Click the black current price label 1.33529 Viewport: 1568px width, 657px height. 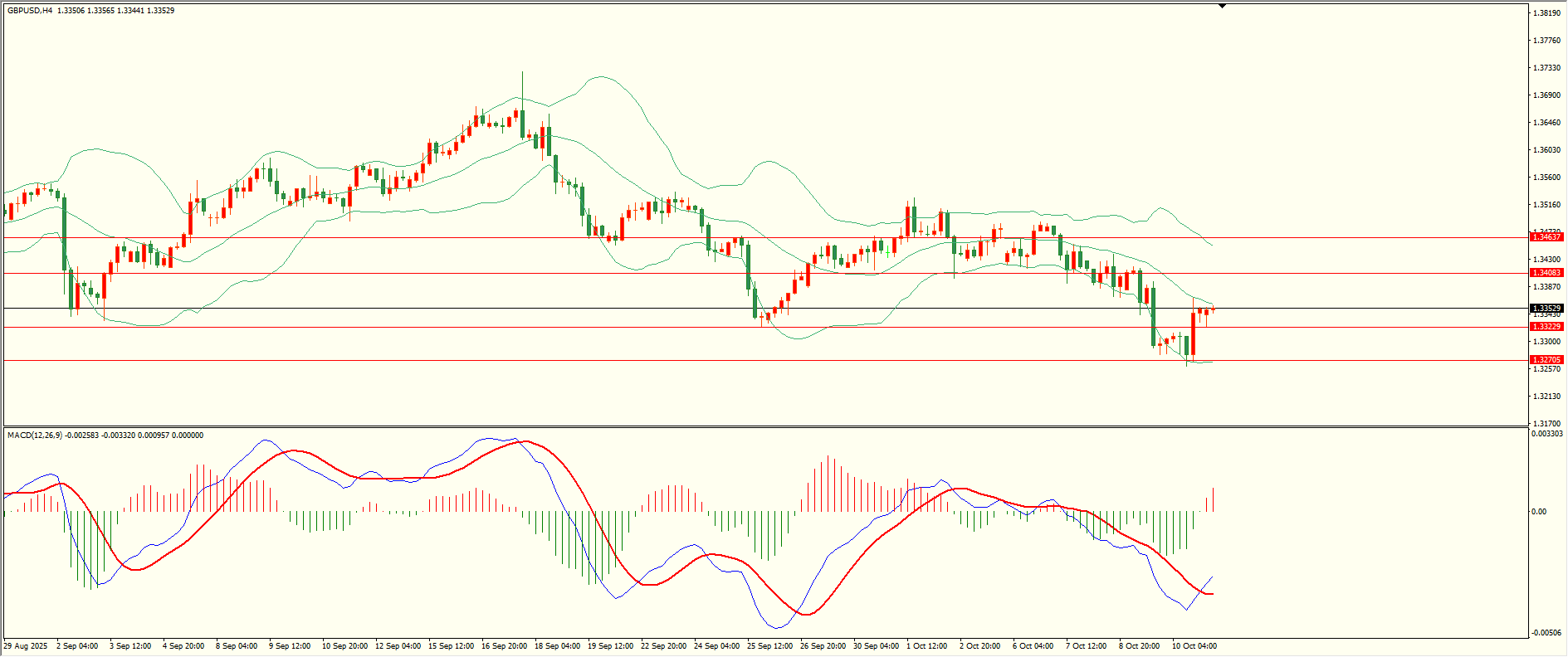coord(1546,309)
